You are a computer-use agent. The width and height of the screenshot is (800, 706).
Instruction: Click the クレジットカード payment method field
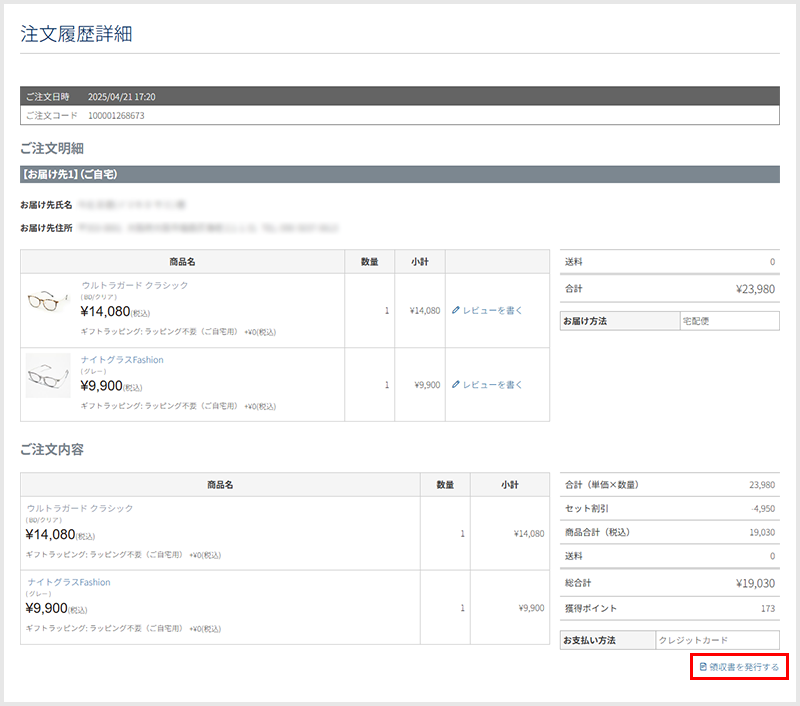coord(715,640)
